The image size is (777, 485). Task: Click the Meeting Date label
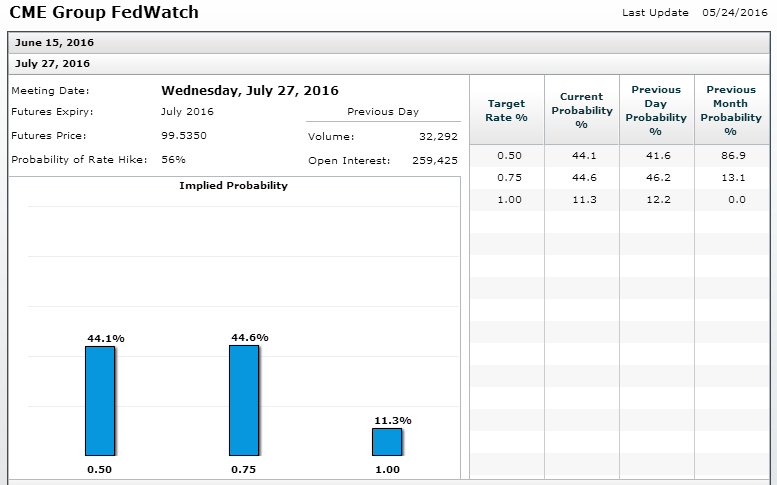pos(50,91)
